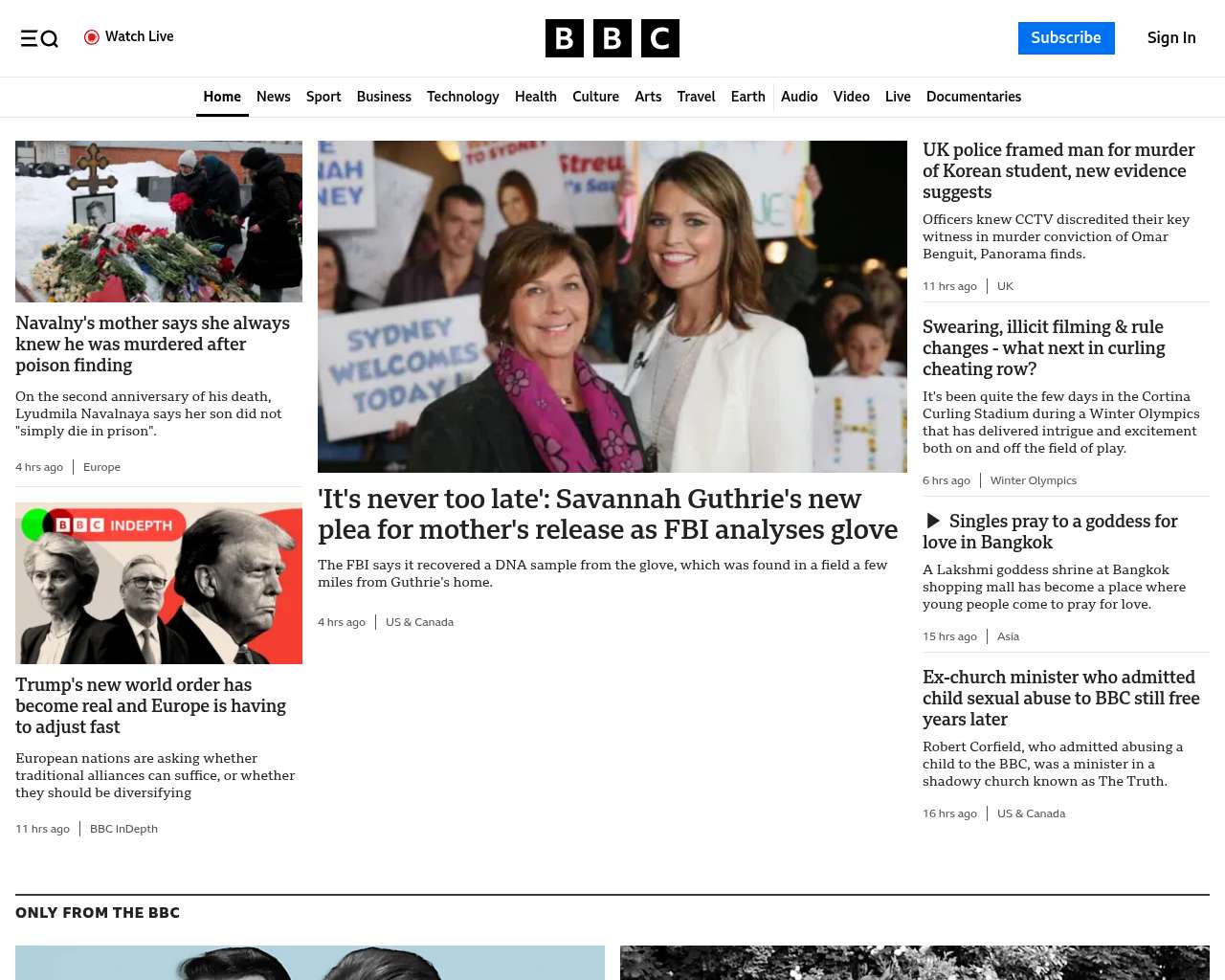Open the curling cheating row story

click(1043, 347)
